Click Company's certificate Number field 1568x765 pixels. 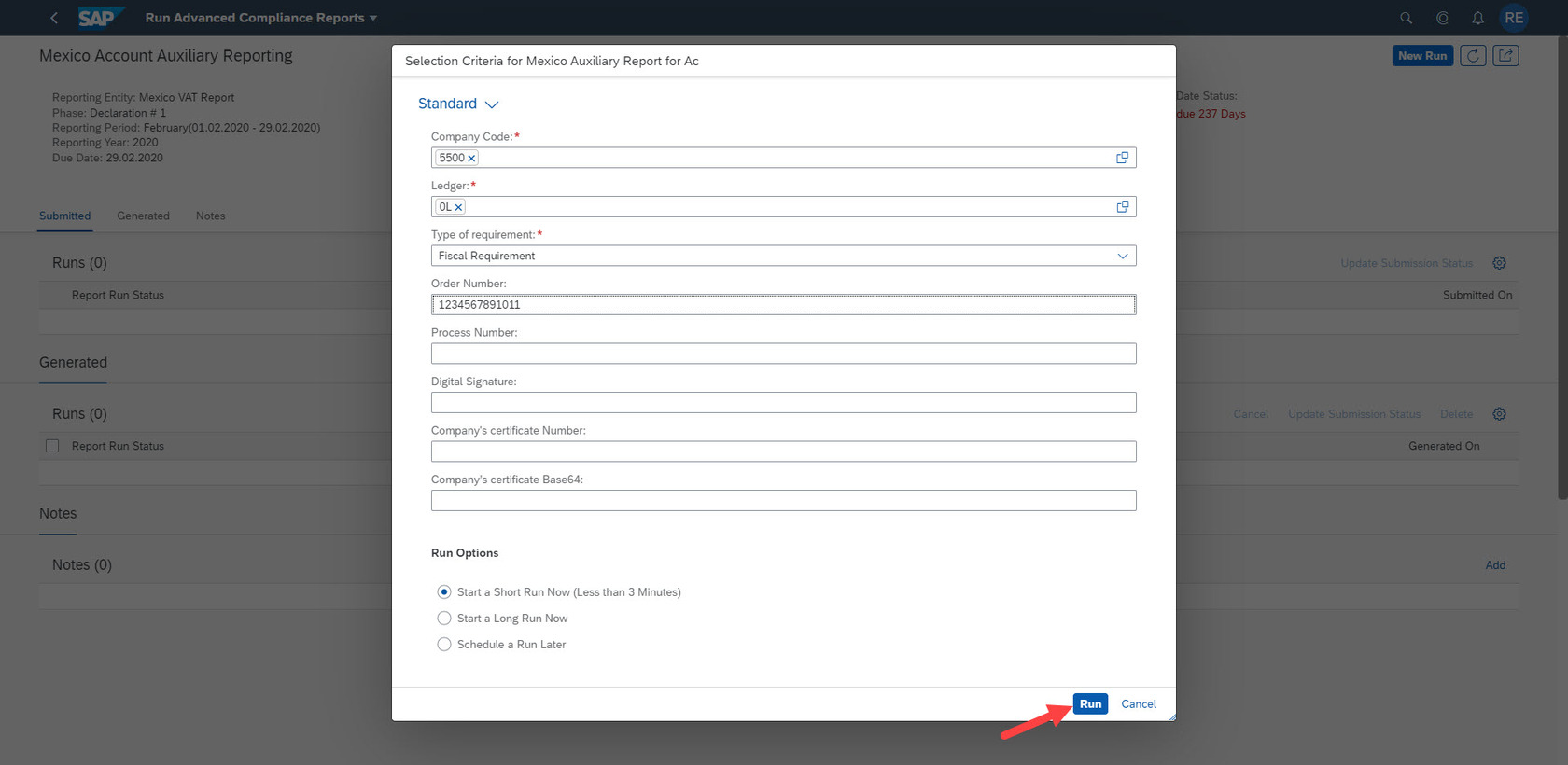(784, 452)
